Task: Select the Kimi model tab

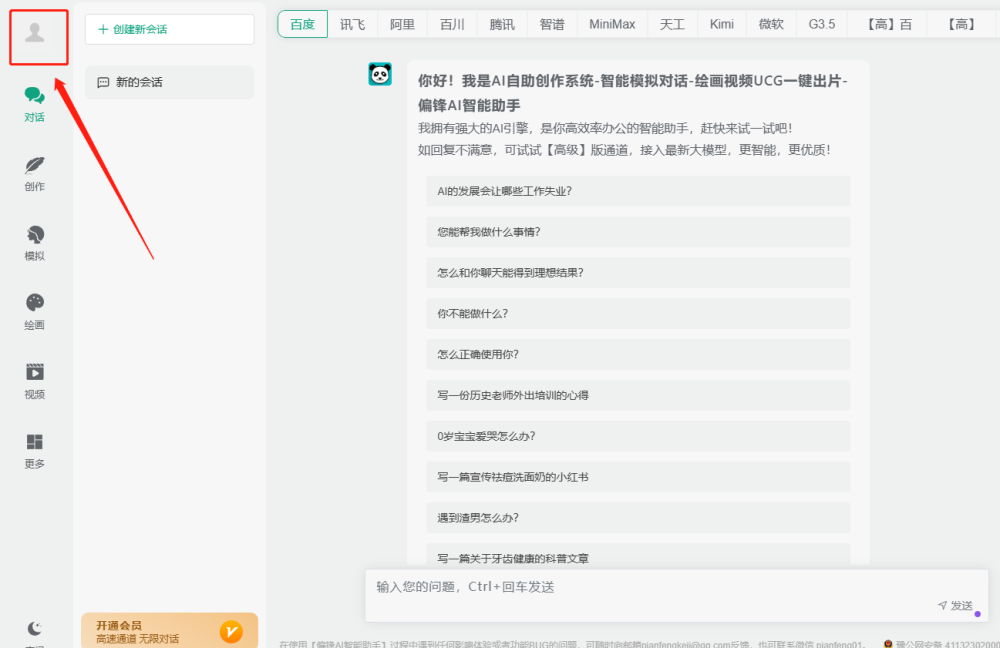Action: [722, 24]
